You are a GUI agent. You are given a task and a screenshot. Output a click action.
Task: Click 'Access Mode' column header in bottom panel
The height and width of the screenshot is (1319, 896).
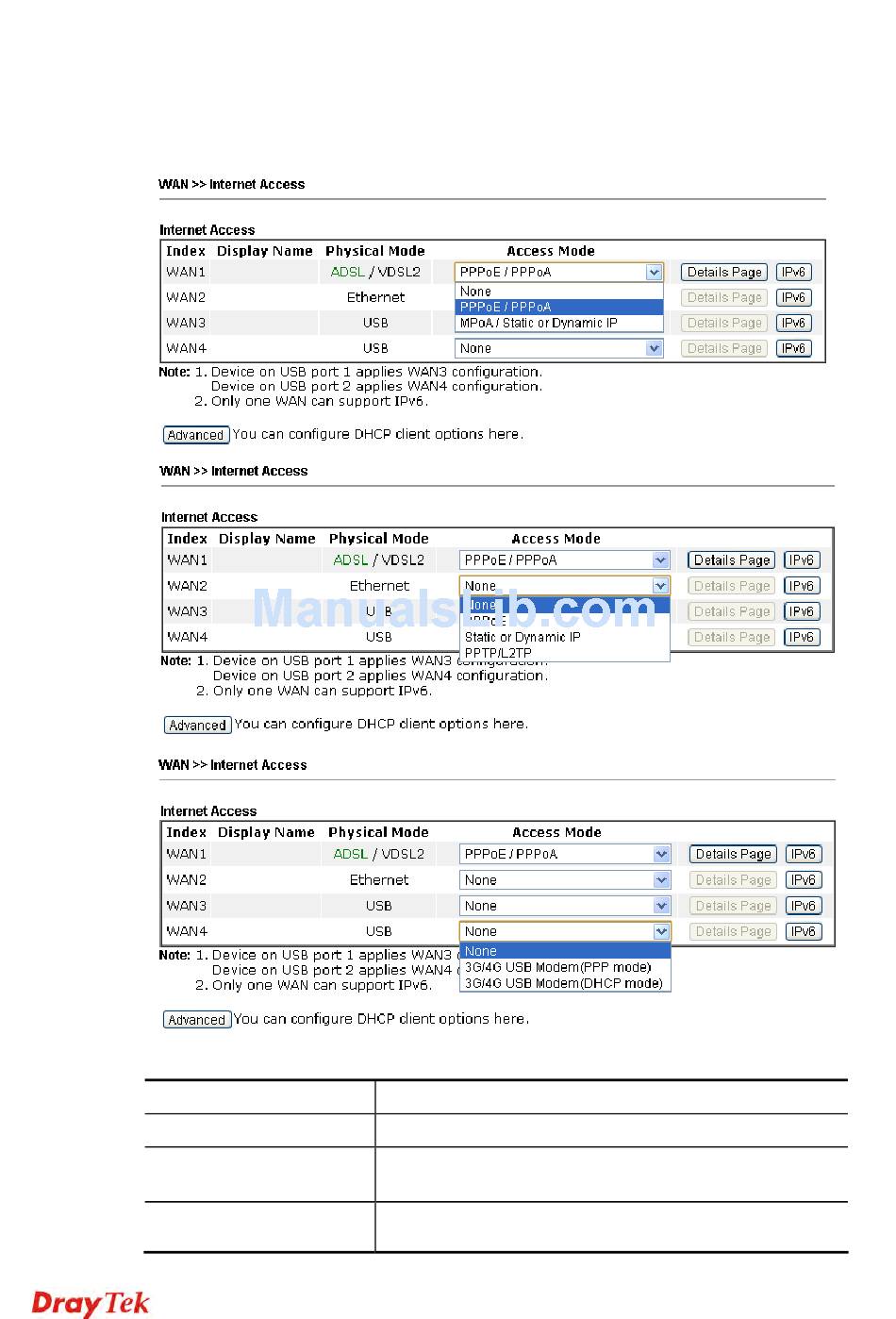[x=556, y=832]
